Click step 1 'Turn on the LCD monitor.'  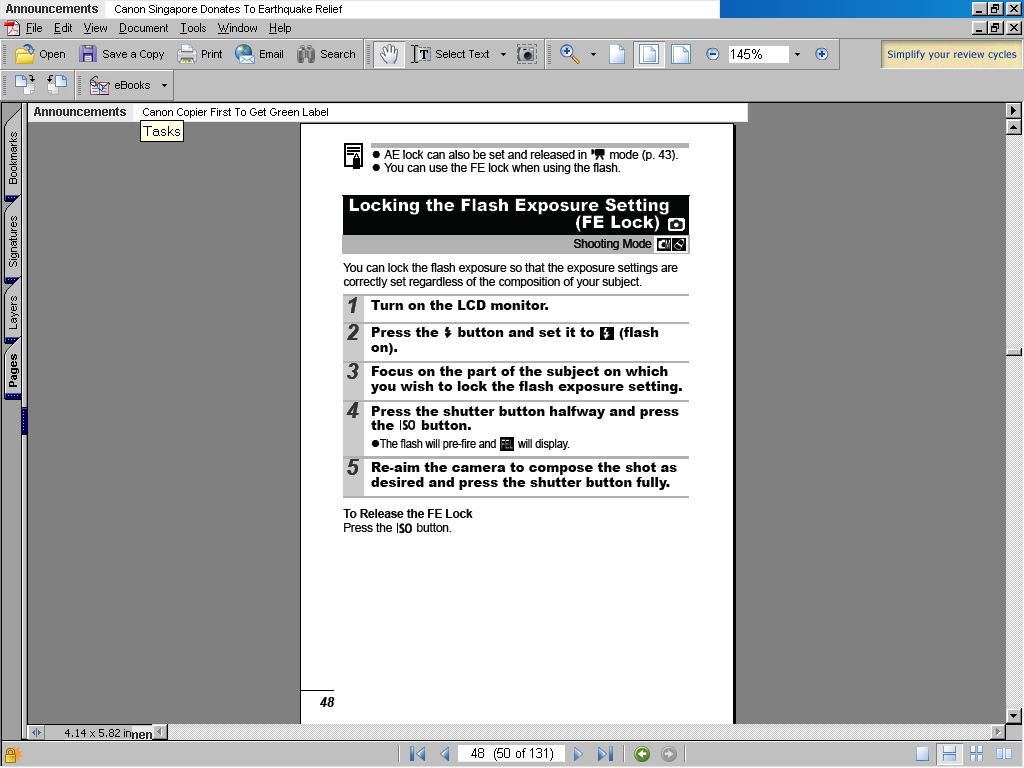460,306
